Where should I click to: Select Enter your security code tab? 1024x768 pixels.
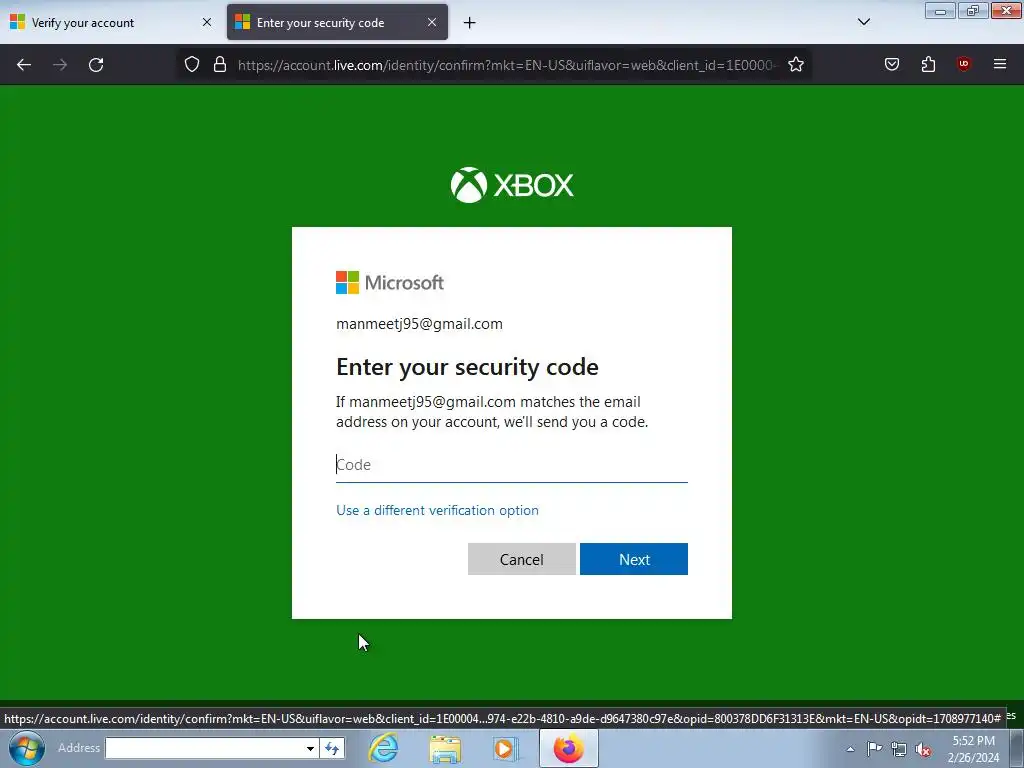[x=337, y=22]
